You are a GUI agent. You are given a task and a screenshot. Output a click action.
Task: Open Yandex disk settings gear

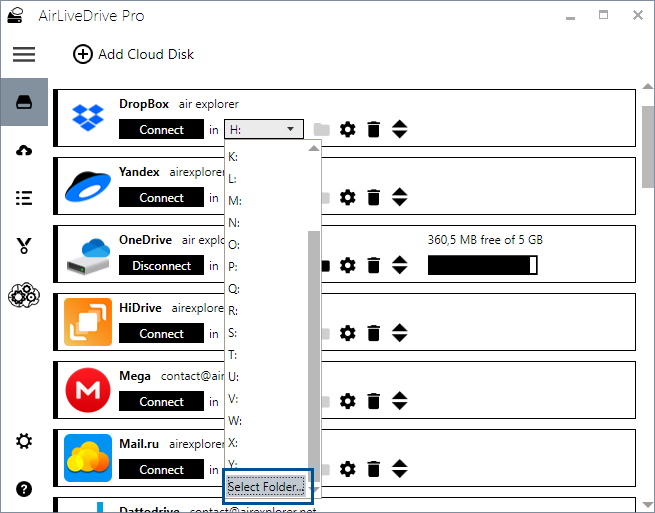coord(347,198)
